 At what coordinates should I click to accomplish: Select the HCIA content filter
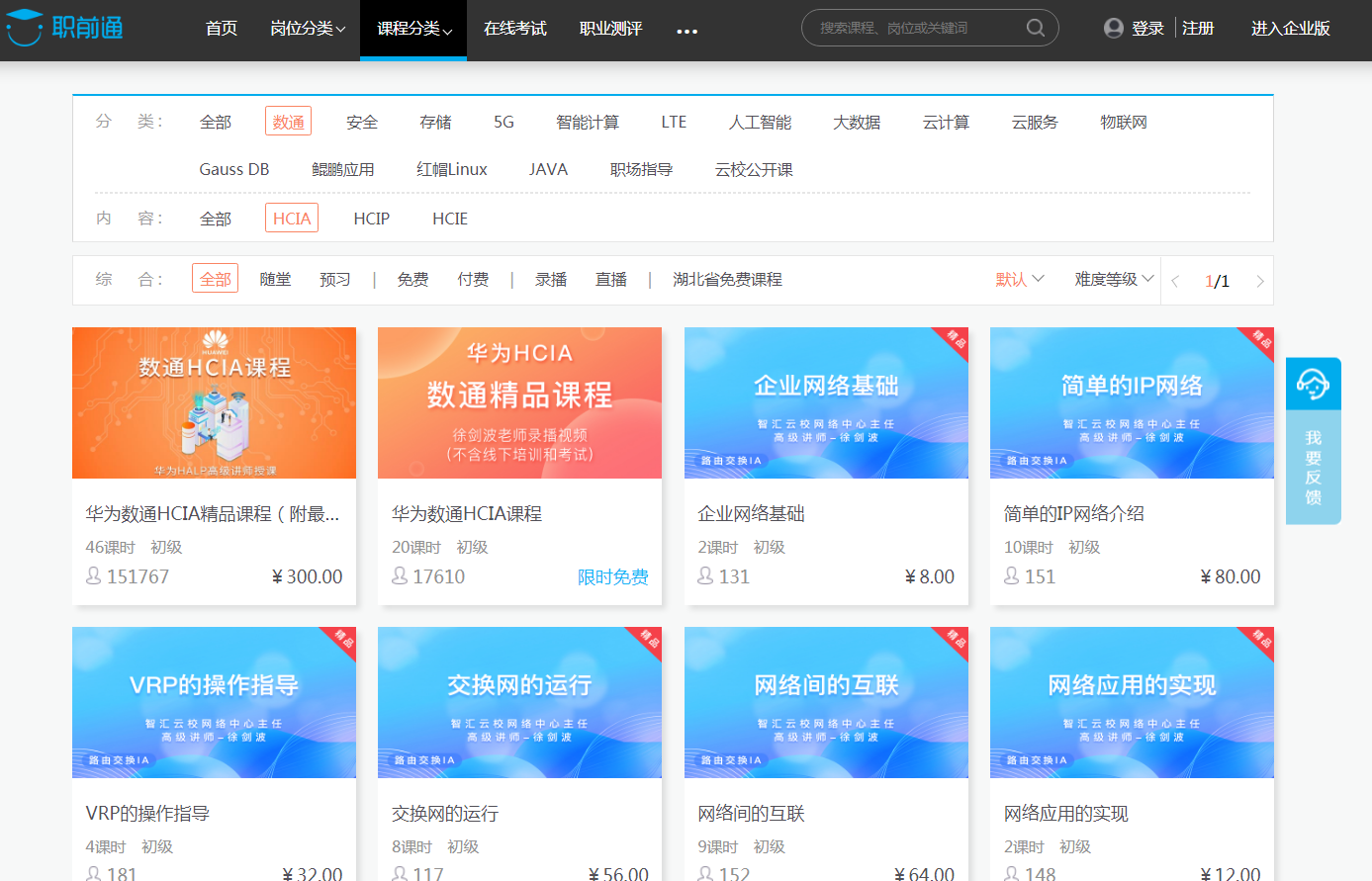(x=292, y=218)
